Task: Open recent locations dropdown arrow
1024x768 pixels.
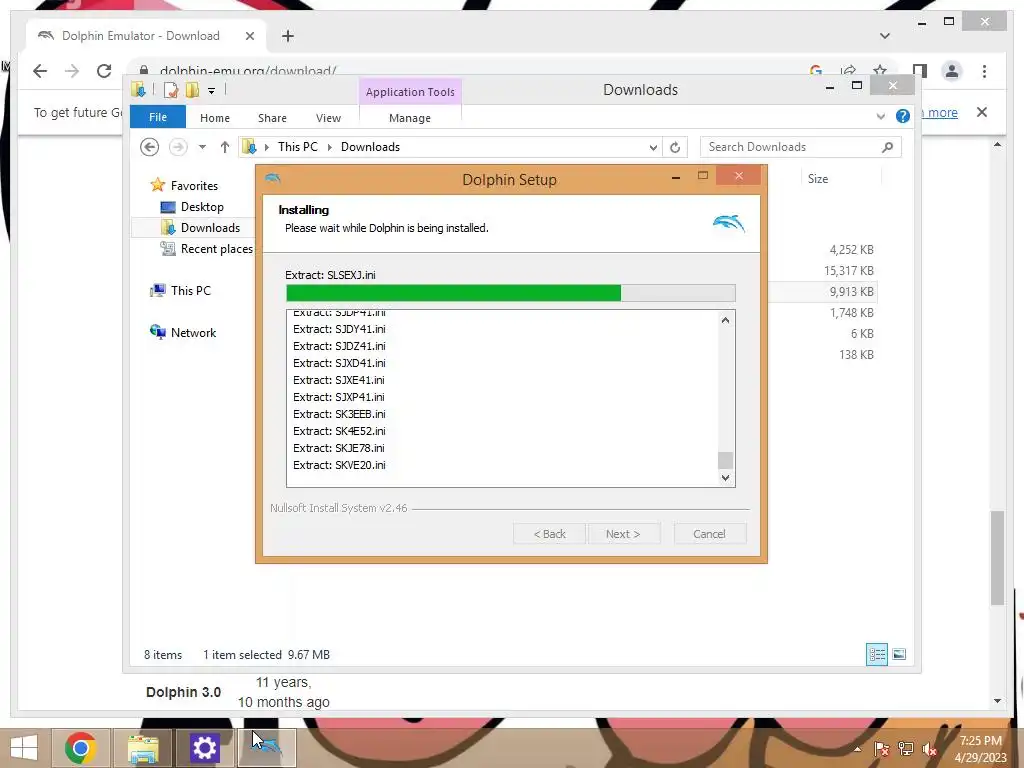Action: (202, 147)
